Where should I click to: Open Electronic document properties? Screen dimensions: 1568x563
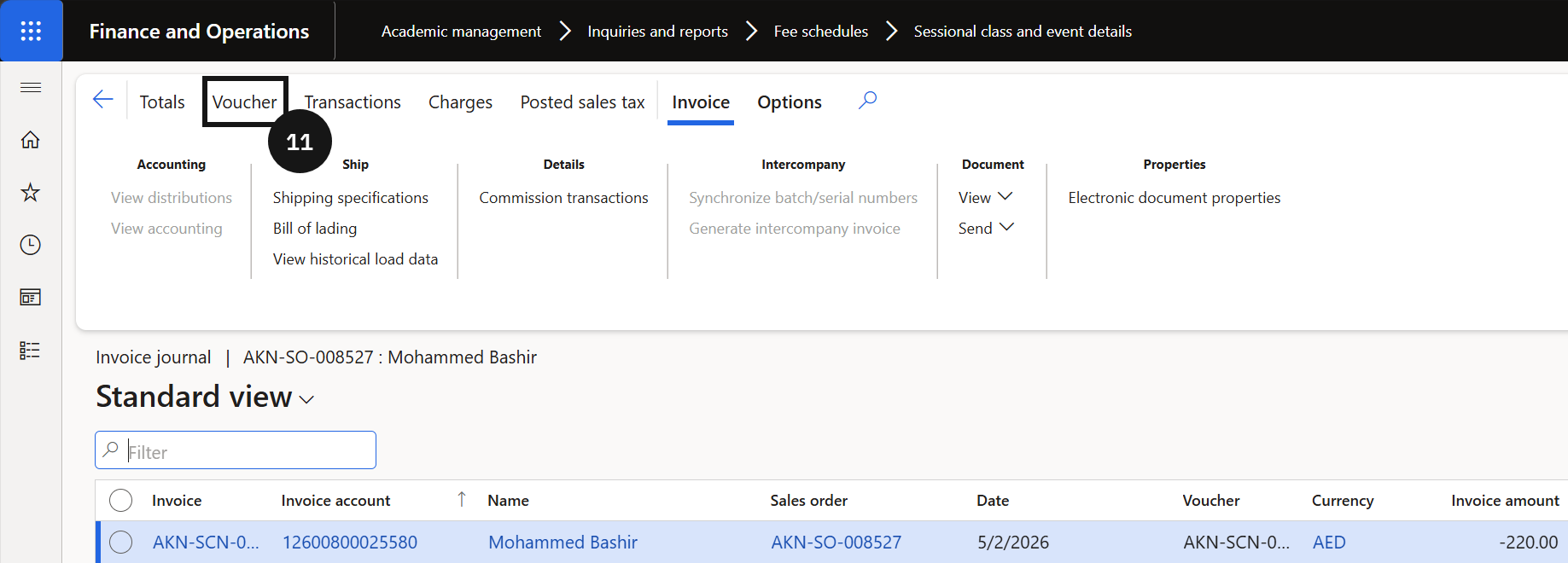(1175, 198)
